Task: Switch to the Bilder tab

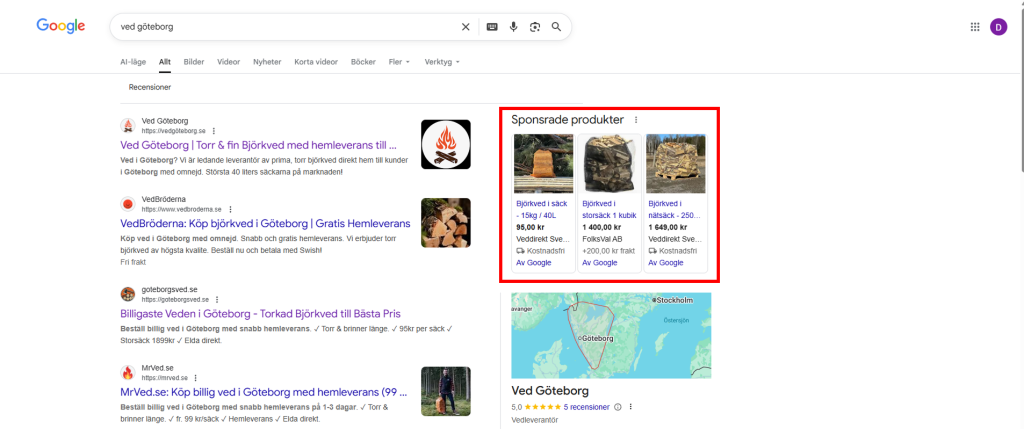Action: (194, 62)
